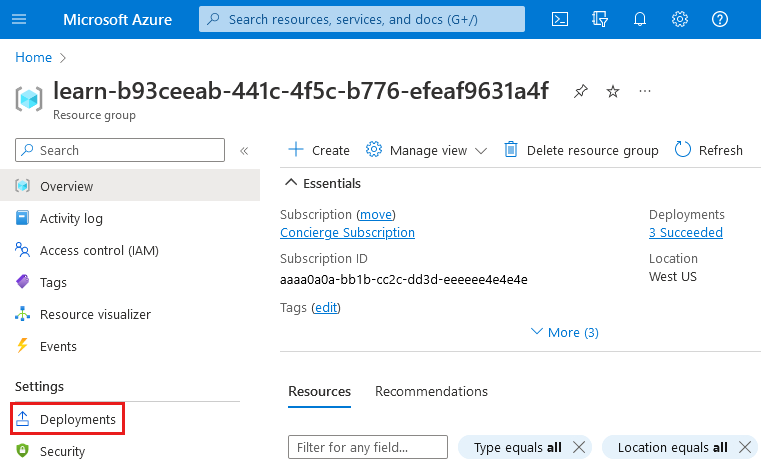This screenshot has width=761, height=471.
Task: Click the West US location value
Action: coord(673,277)
